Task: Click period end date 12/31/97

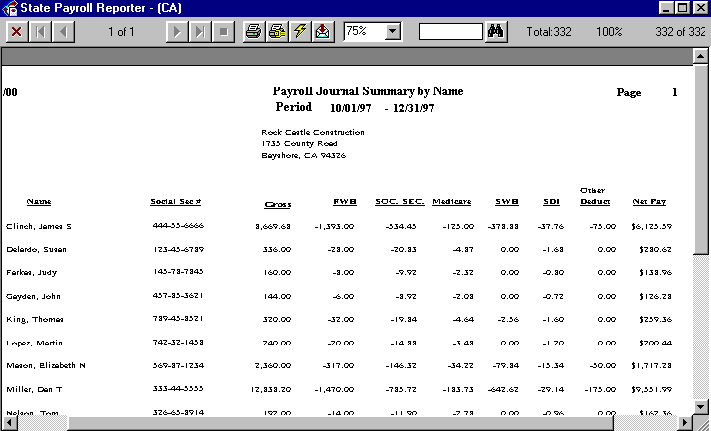Action: (414, 108)
